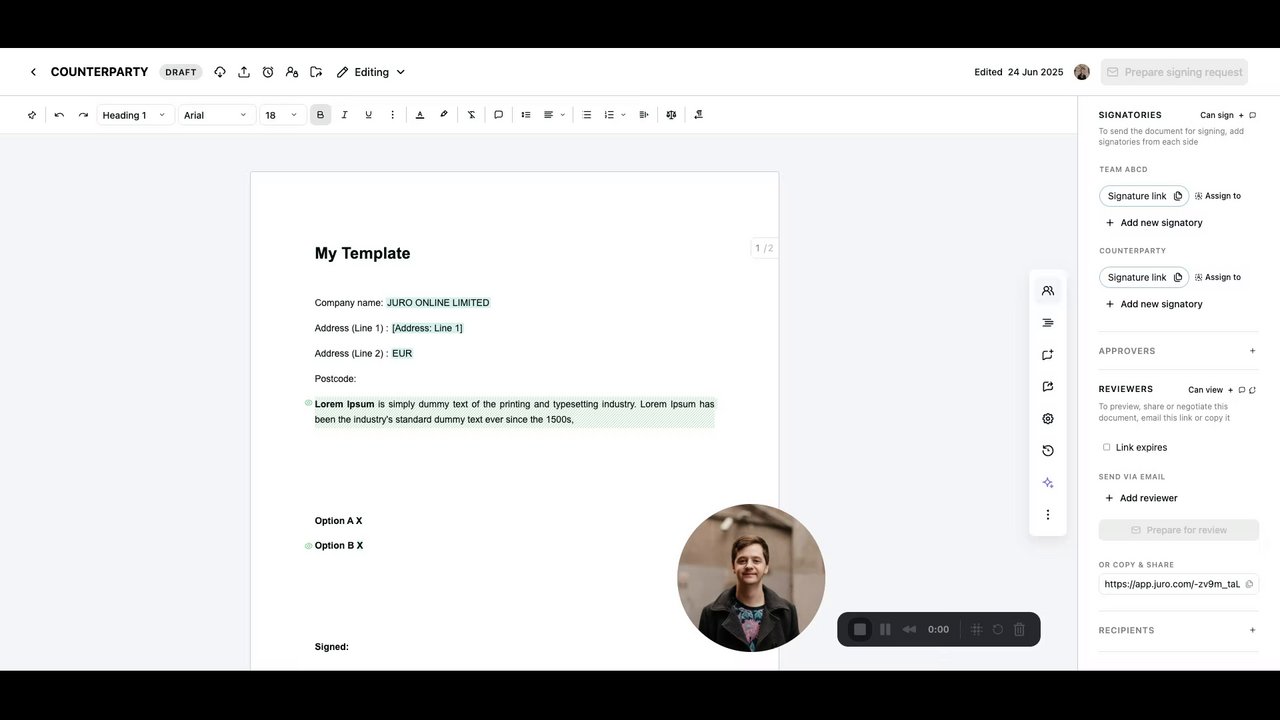Click the [Address: Line 1] smart field
Viewport: 1280px width, 720px height.
[x=427, y=328]
